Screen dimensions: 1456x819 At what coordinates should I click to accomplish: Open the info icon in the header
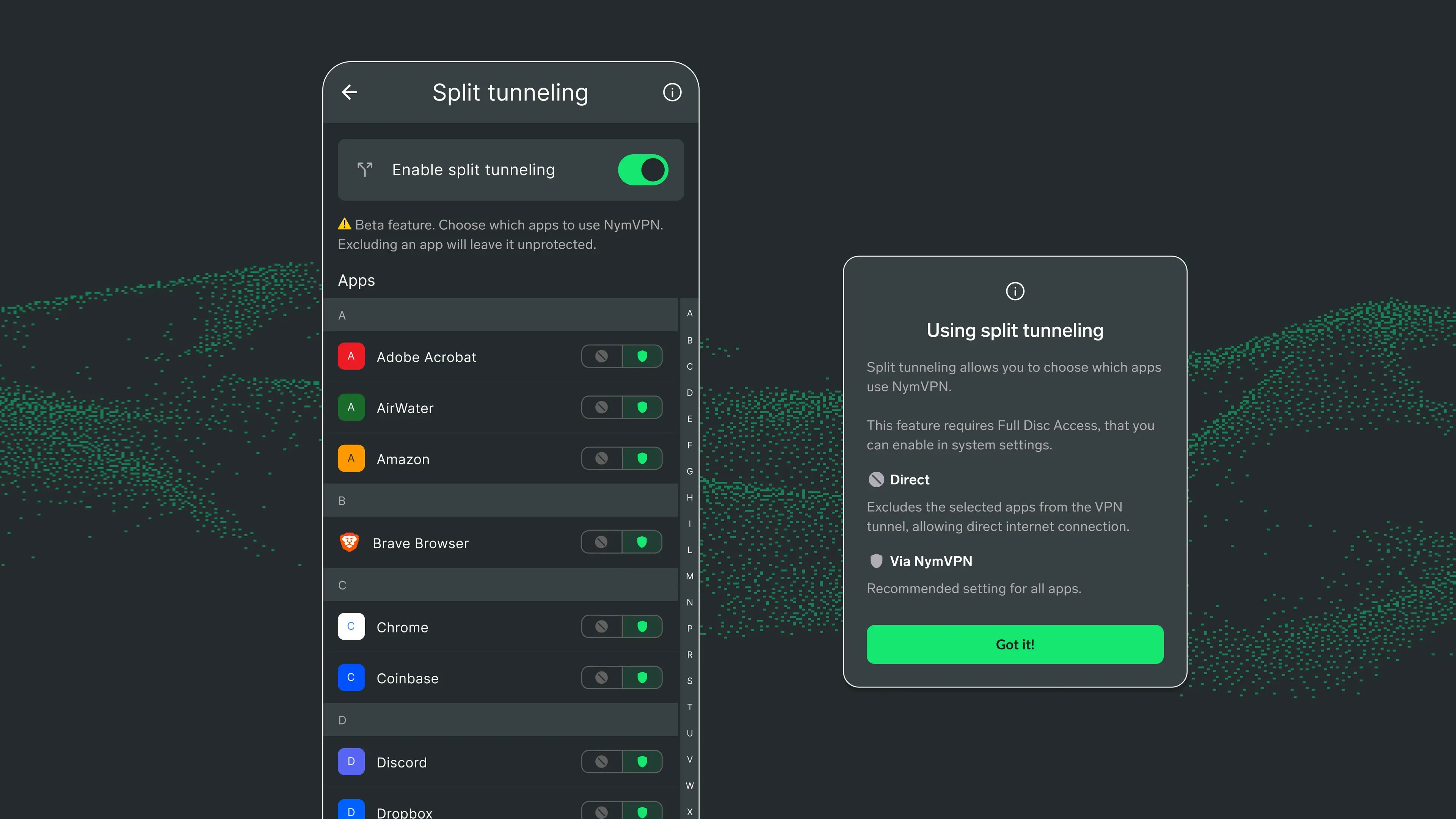[x=672, y=91]
